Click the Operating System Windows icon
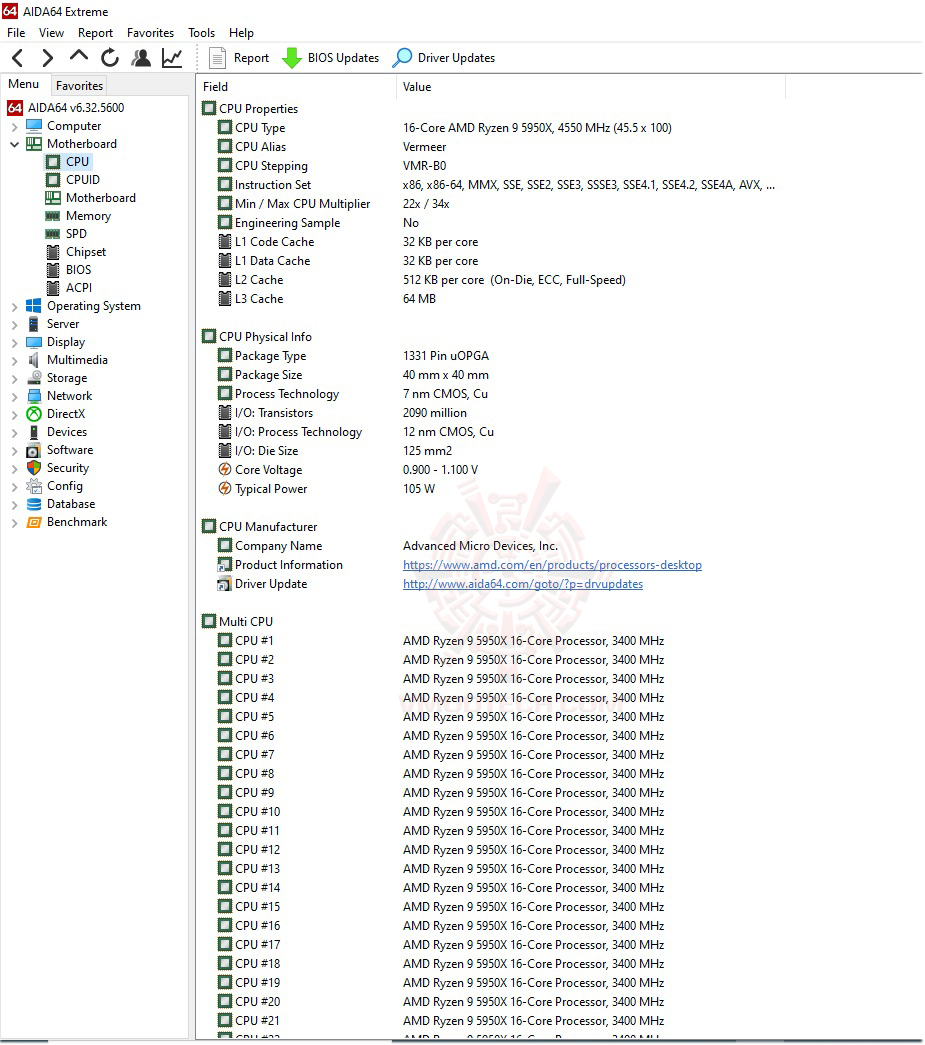This screenshot has height=1045, width=925. pyautogui.click(x=34, y=306)
